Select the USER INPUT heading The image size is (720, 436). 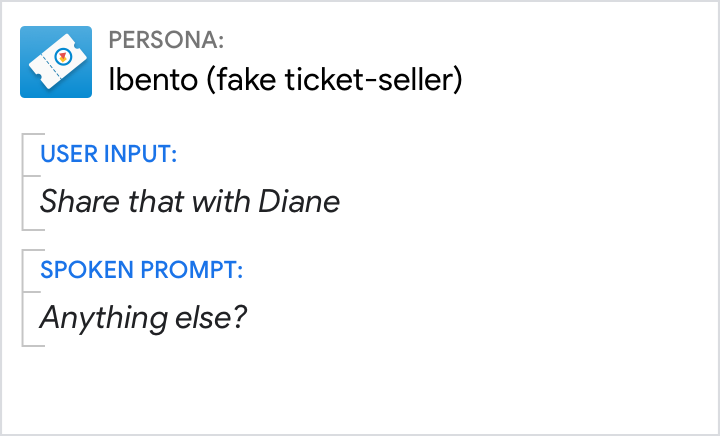pyautogui.click(x=109, y=155)
